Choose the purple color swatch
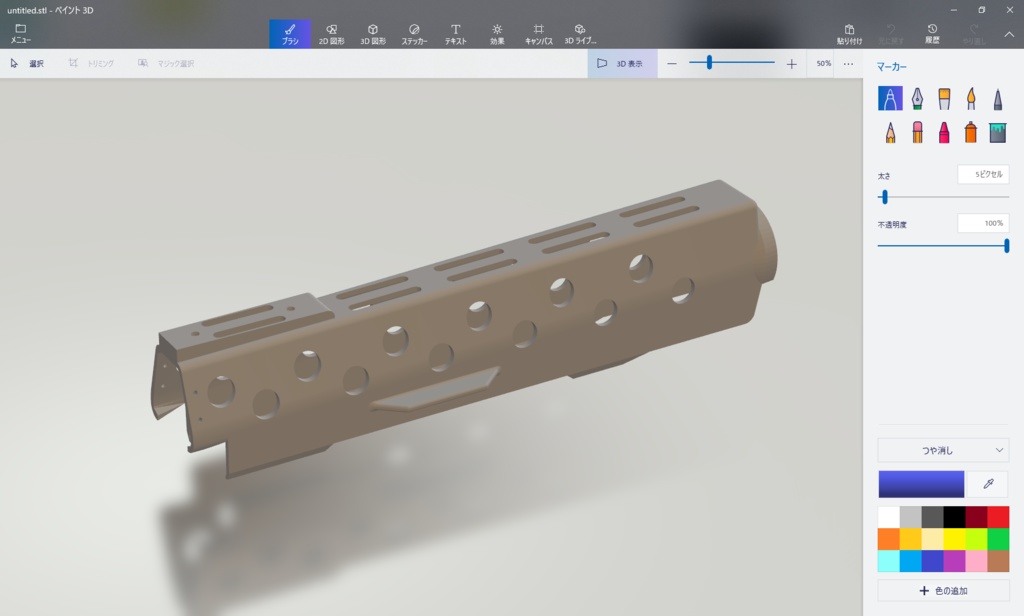 pos(954,561)
